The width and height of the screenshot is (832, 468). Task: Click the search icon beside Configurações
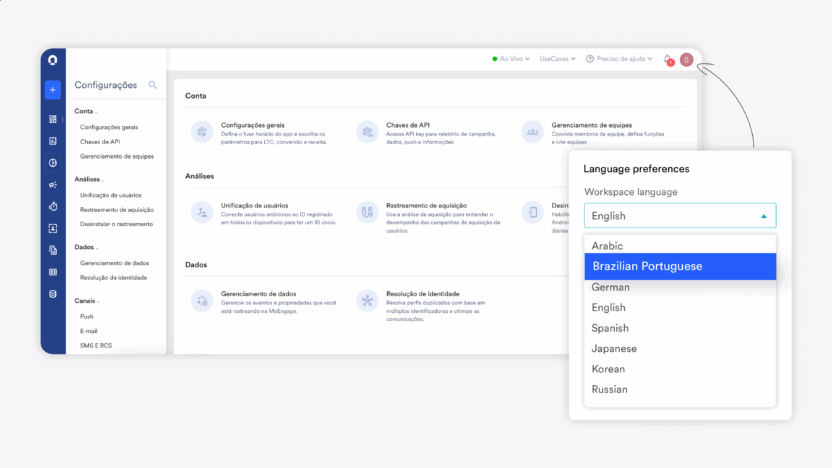tap(153, 85)
